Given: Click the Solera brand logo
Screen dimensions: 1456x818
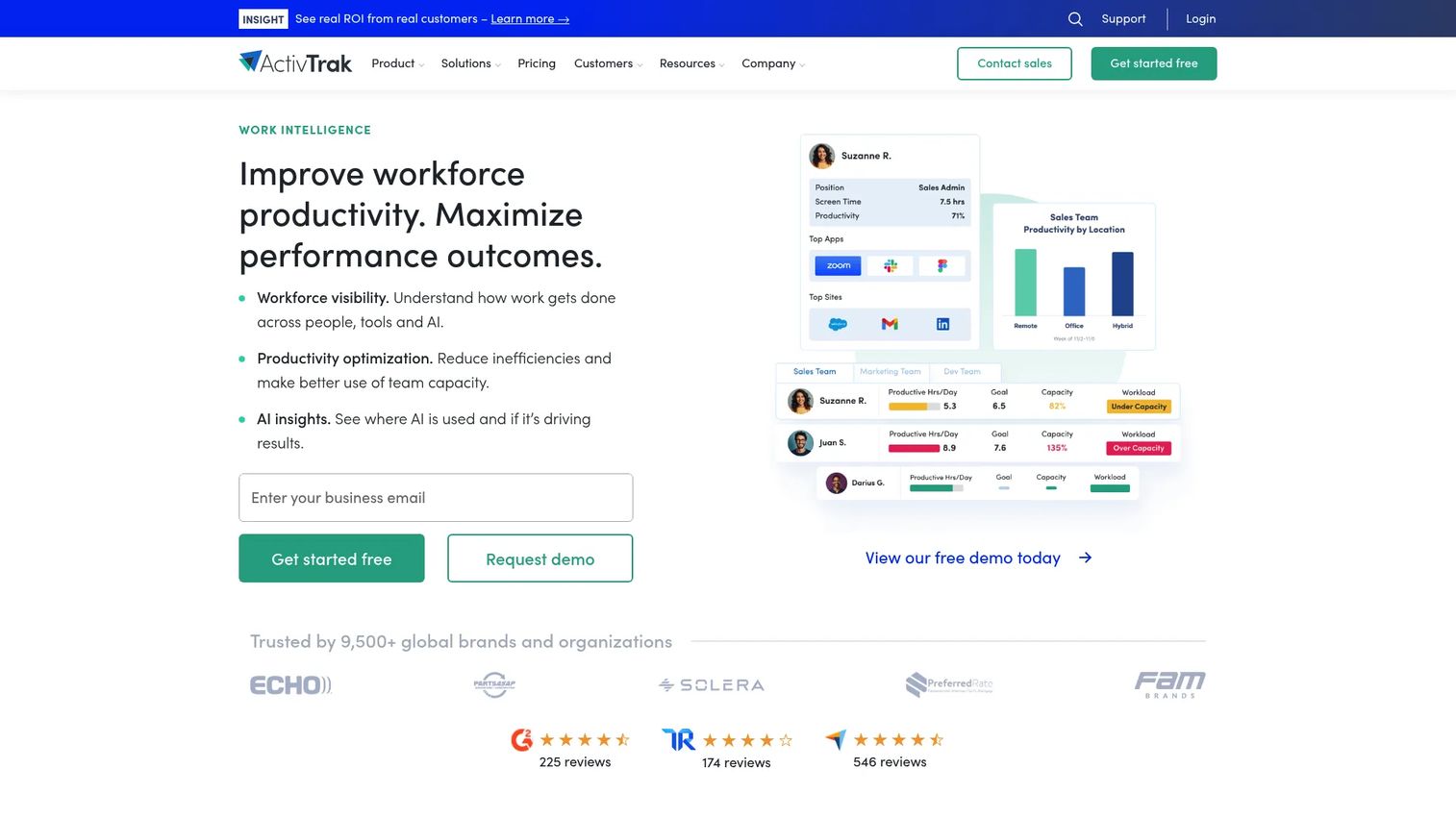Looking at the screenshot, I should [712, 685].
